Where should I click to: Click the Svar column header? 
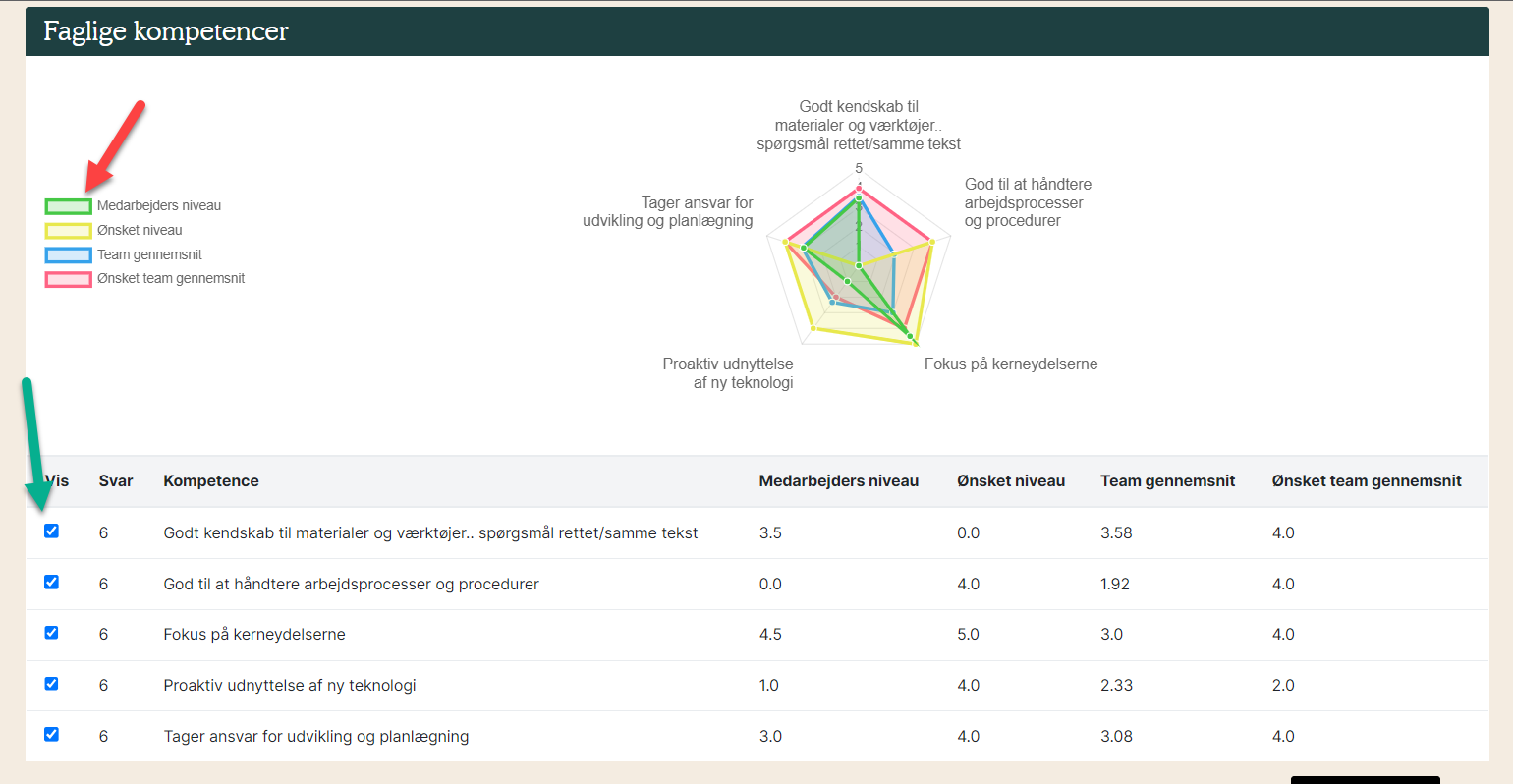(116, 481)
